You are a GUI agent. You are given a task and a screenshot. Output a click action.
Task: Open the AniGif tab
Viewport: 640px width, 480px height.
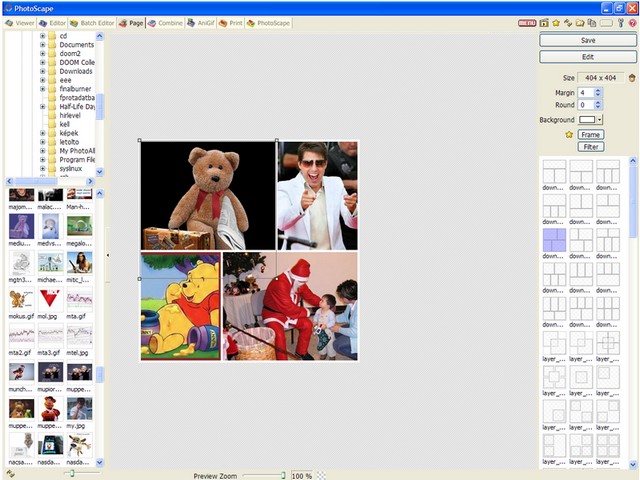[201, 23]
